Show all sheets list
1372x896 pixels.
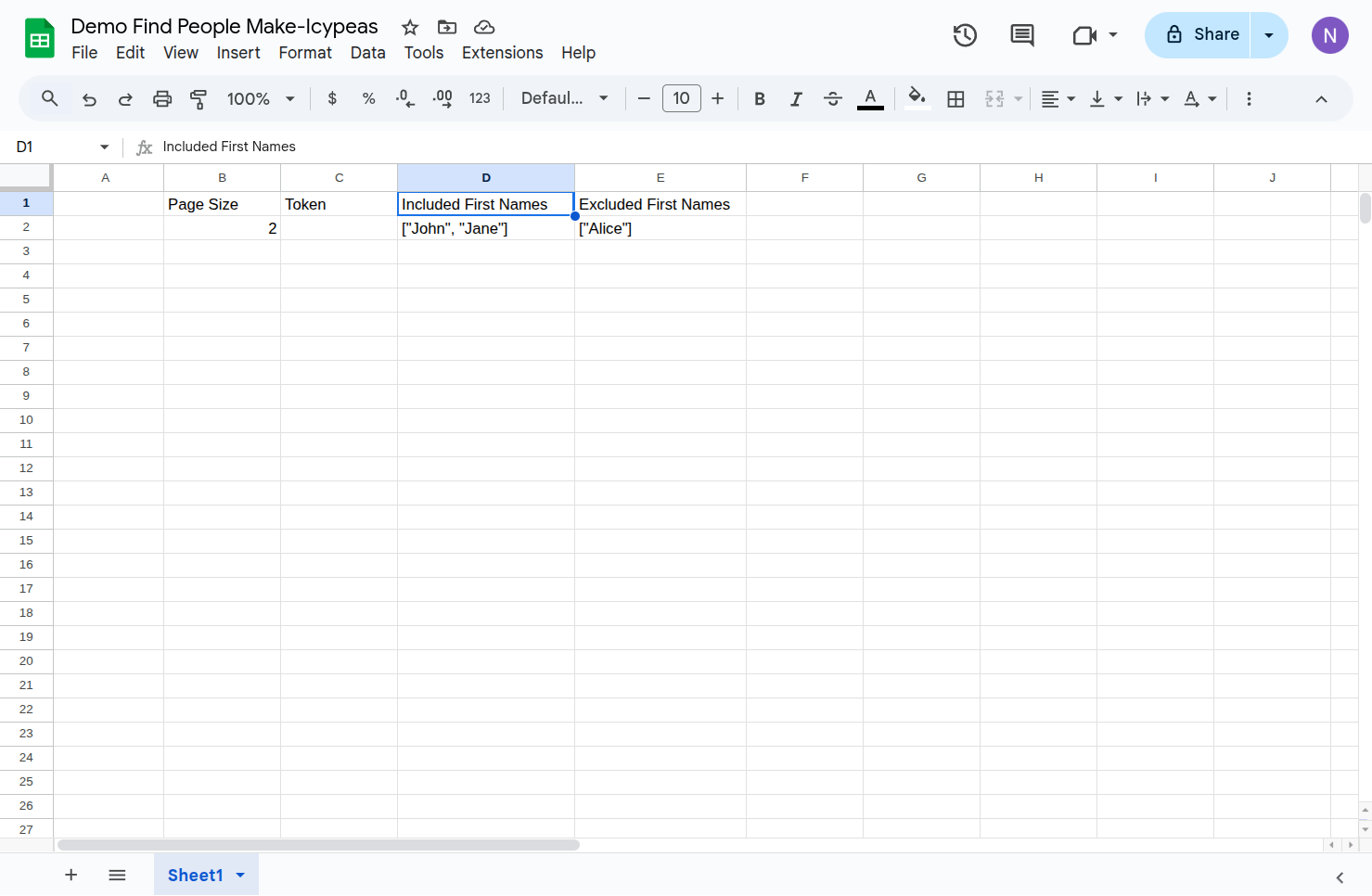coord(117,875)
